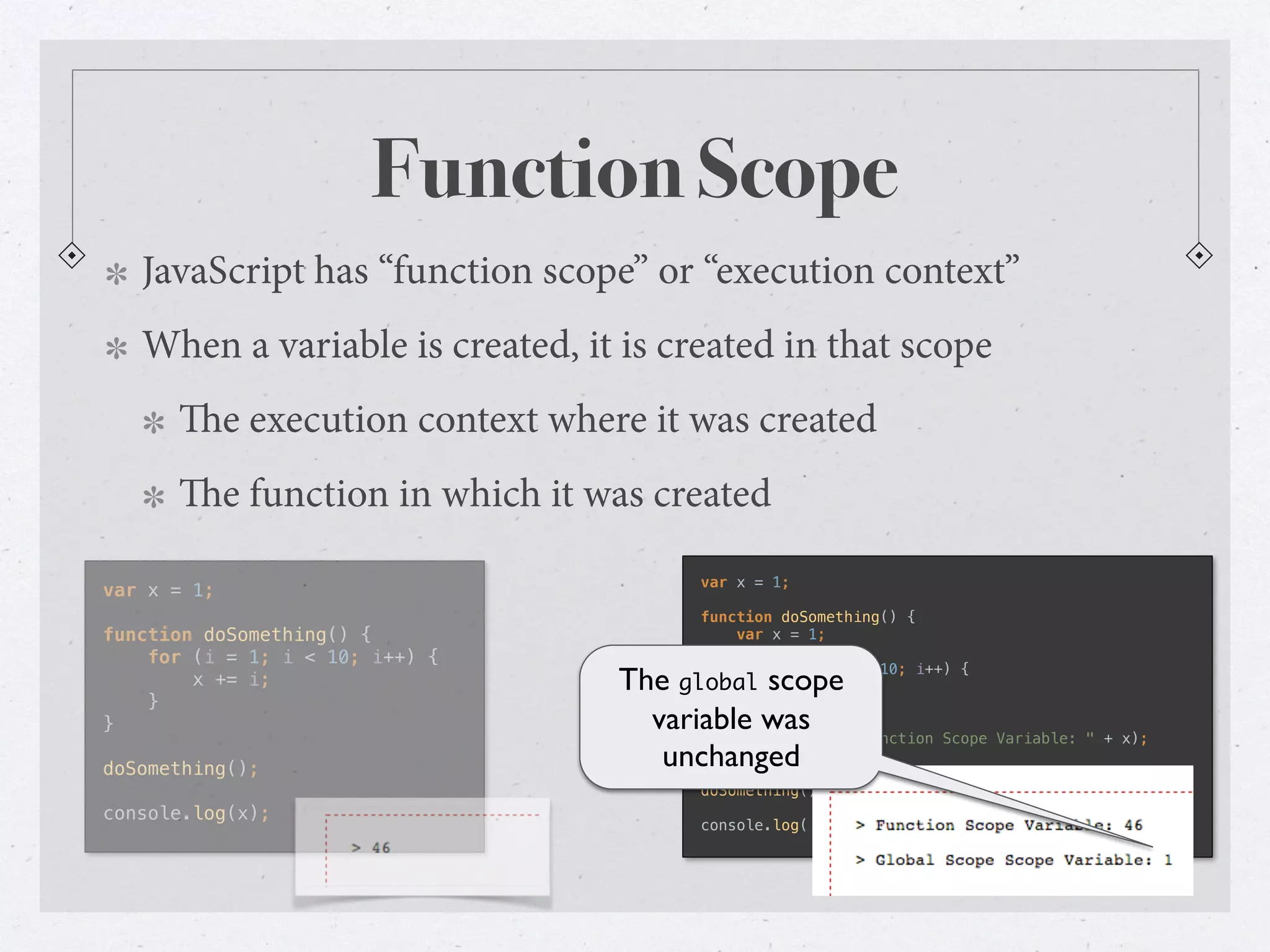
Task: Click the bullet before The function in which
Action: pos(153,497)
